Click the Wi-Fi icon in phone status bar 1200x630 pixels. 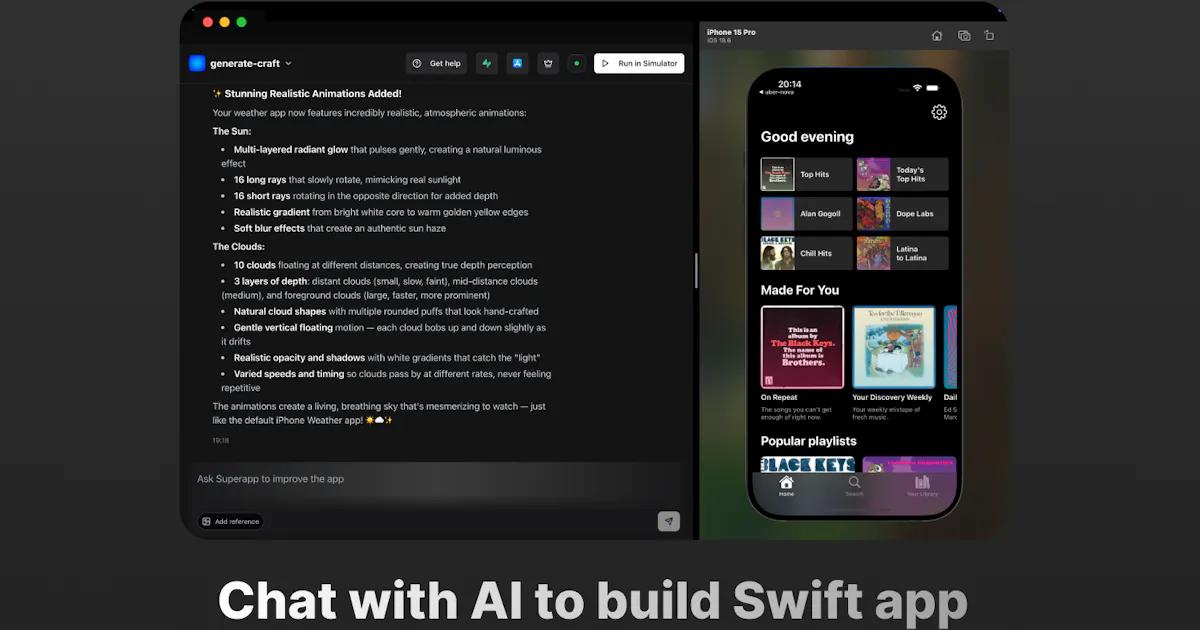(x=917, y=88)
